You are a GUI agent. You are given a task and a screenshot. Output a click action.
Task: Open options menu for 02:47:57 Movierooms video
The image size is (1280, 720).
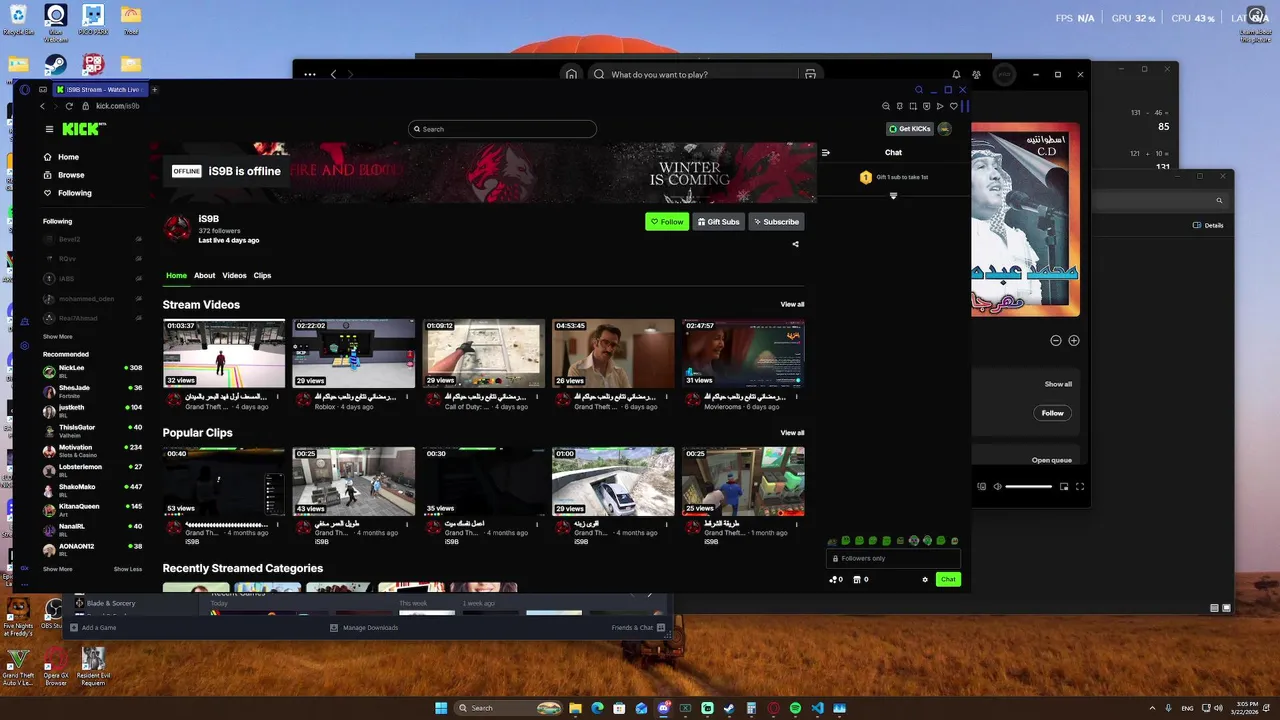tap(797, 396)
